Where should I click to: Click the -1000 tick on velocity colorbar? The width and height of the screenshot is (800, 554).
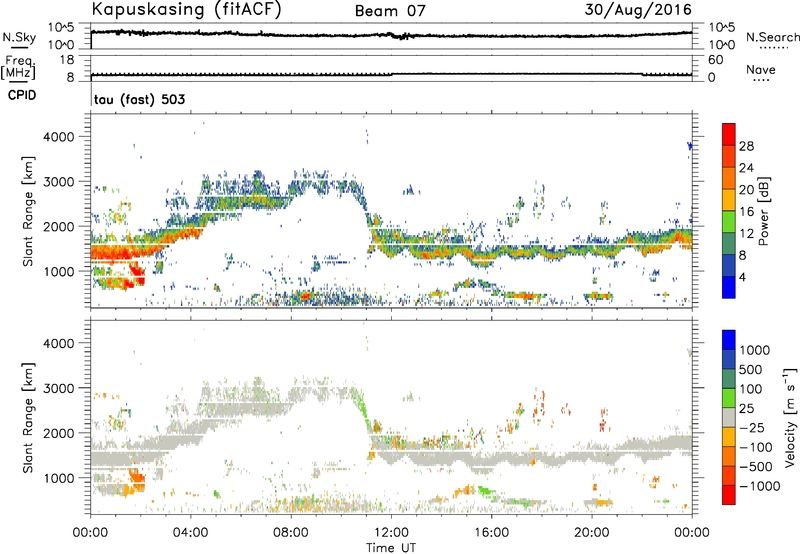[x=760, y=486]
